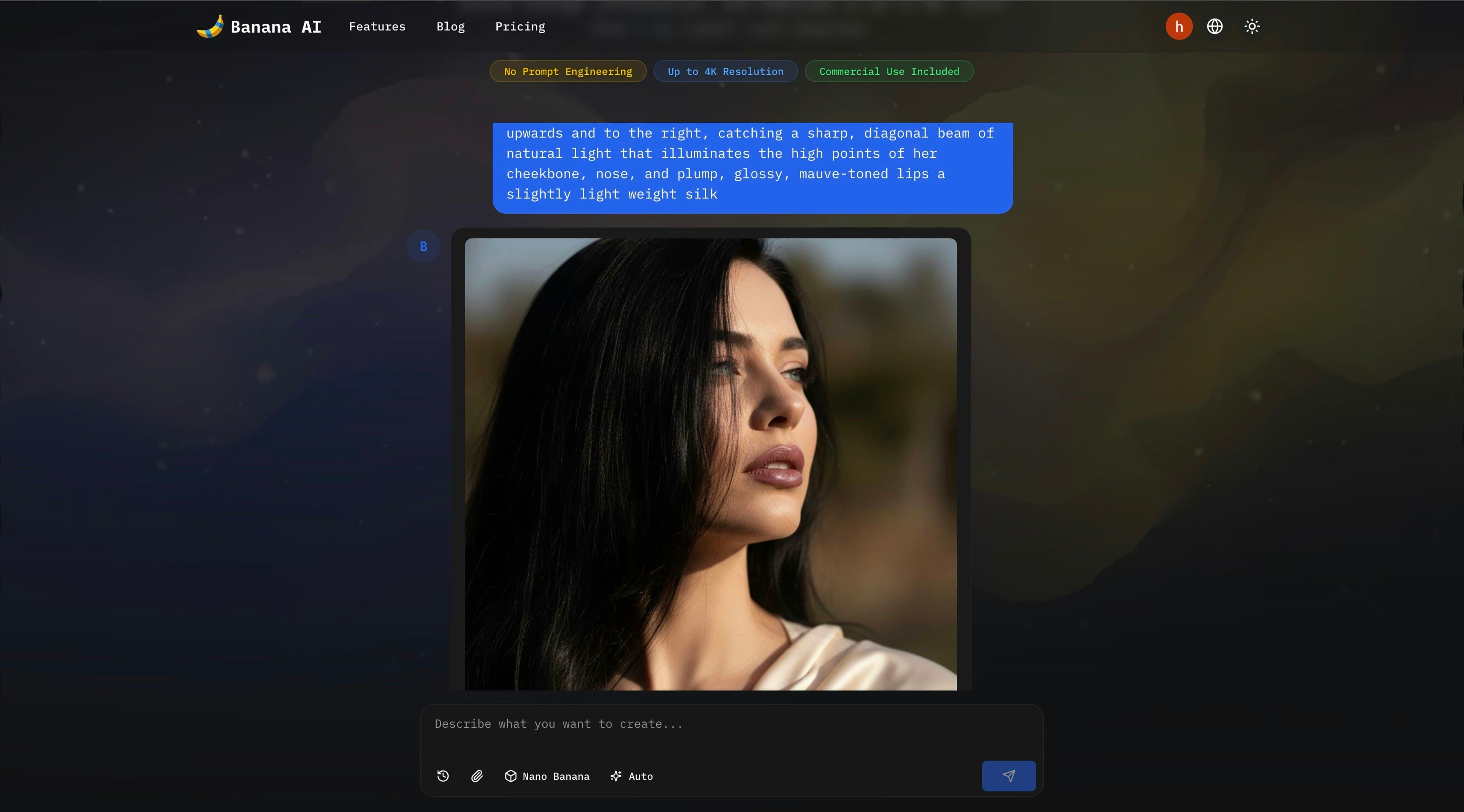Click the blue B avatar beside the image

point(423,246)
